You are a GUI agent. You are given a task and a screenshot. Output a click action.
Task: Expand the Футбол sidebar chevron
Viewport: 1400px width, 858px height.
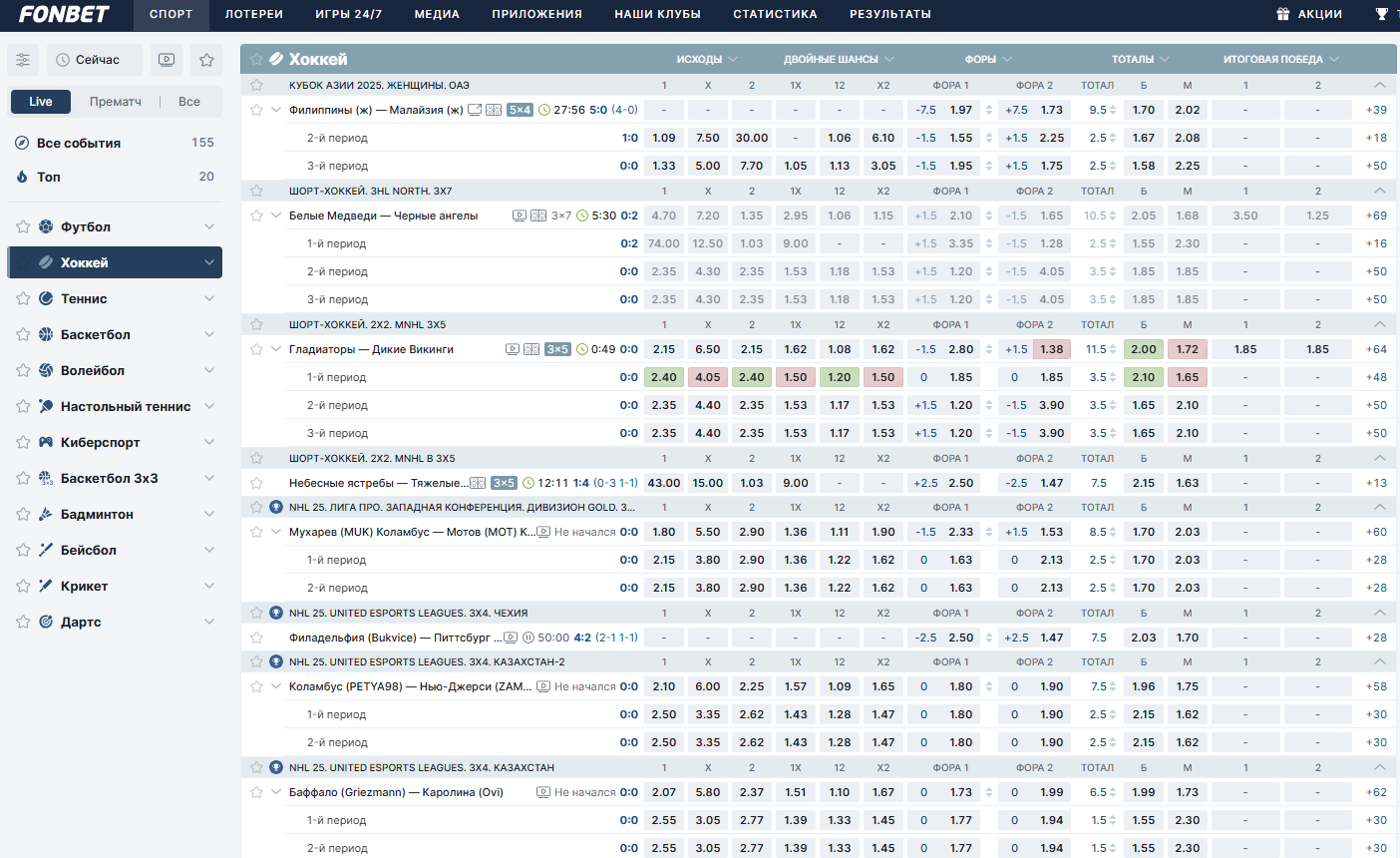pyautogui.click(x=209, y=226)
